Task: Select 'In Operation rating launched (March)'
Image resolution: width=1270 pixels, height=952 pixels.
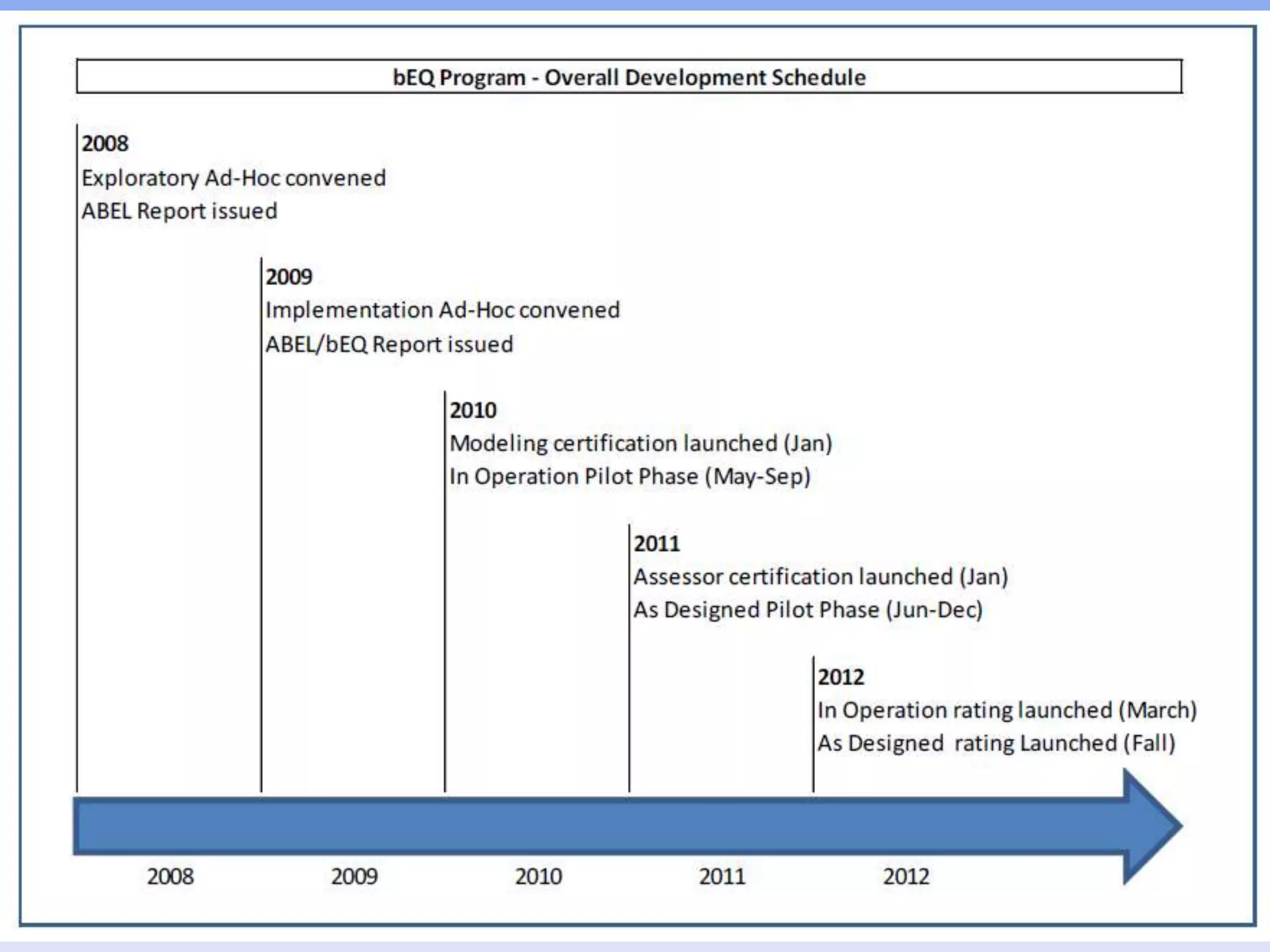Action: click(x=1006, y=710)
